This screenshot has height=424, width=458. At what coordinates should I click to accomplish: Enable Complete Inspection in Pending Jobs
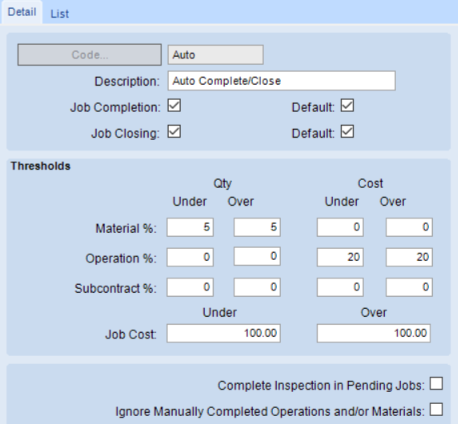pos(436,384)
